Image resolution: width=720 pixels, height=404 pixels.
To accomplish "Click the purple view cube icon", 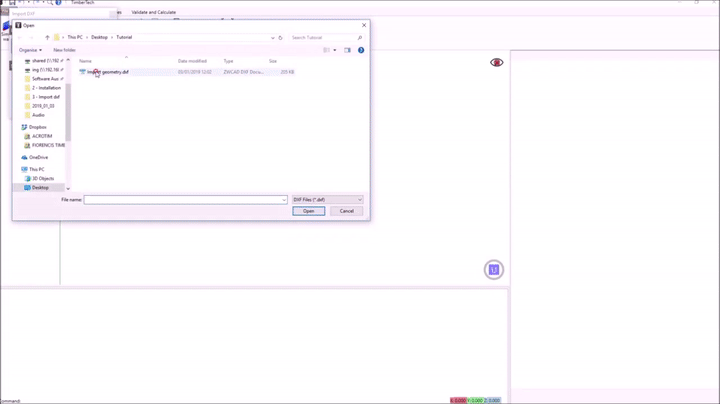I will [x=493, y=270].
